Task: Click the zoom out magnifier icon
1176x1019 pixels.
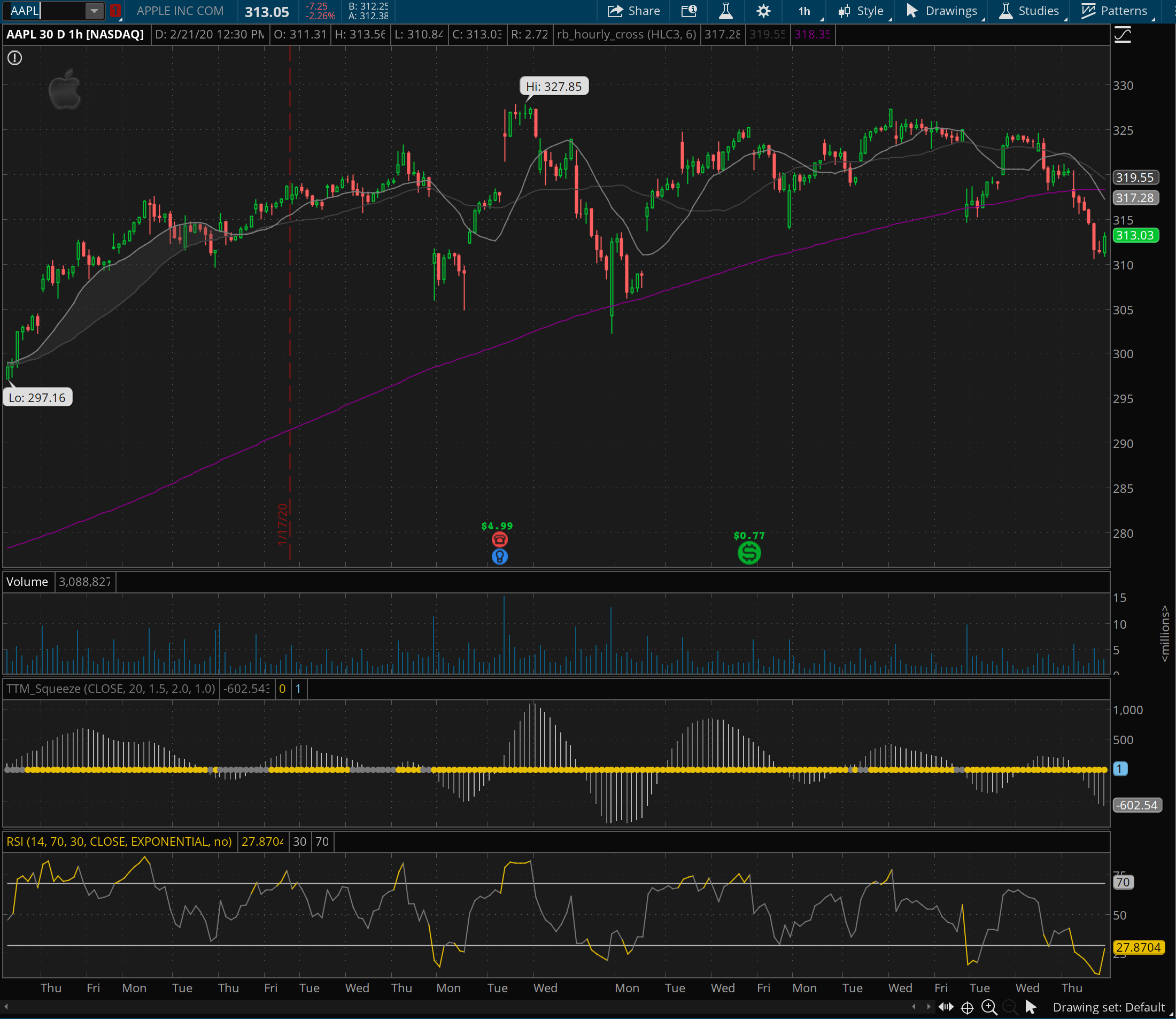Action: tap(1010, 1007)
